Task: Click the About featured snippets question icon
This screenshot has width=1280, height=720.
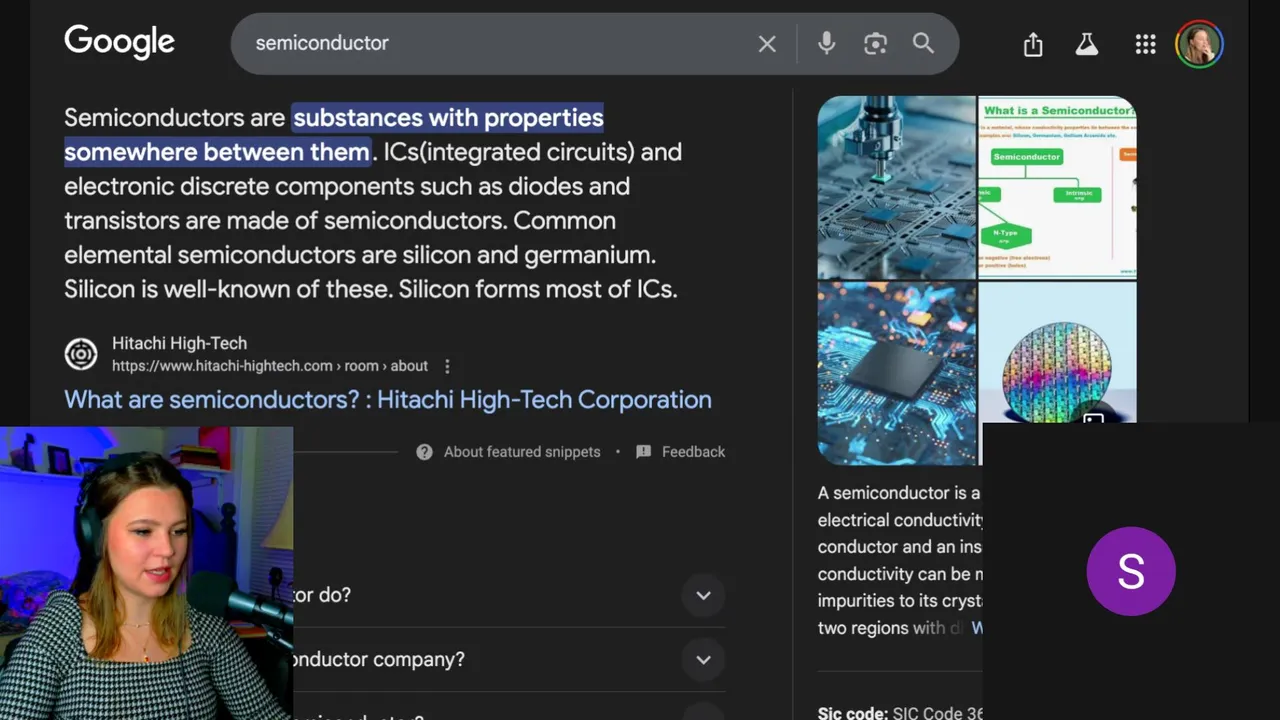Action: click(x=424, y=452)
